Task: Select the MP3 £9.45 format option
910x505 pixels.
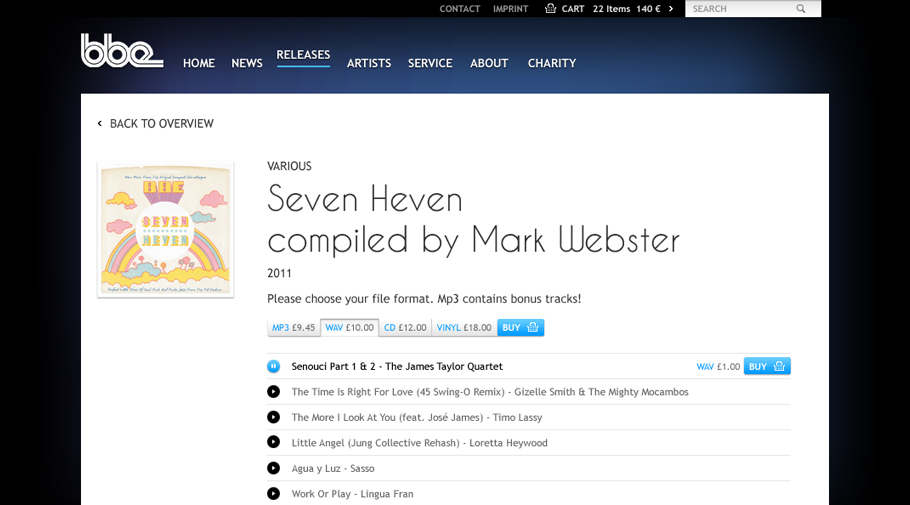Action: (293, 327)
